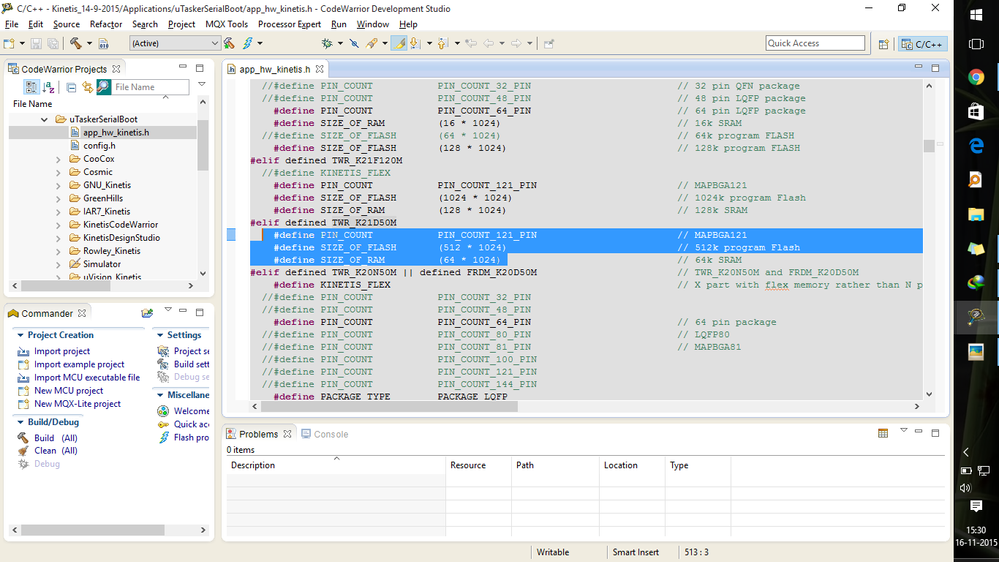Open the Processor Expert menu
Viewport: 999px width, 562px height.
point(289,24)
